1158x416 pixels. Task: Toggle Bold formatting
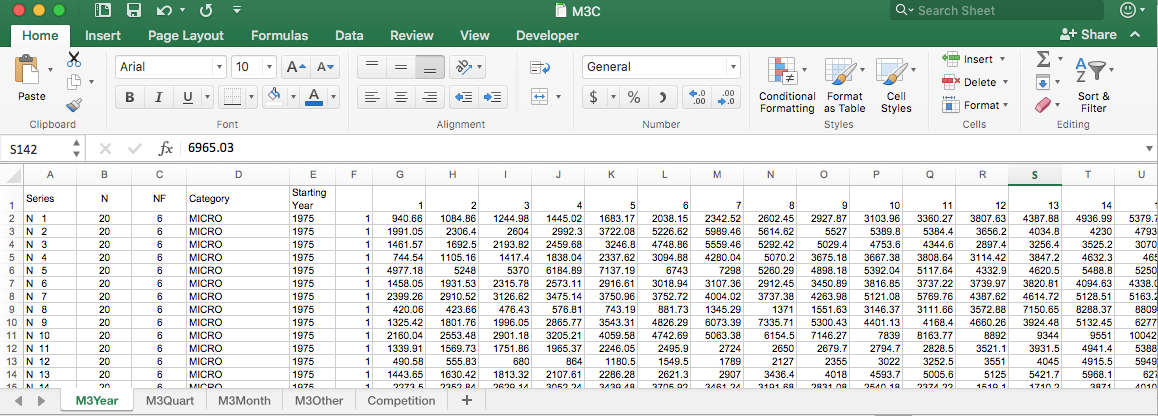coord(129,97)
